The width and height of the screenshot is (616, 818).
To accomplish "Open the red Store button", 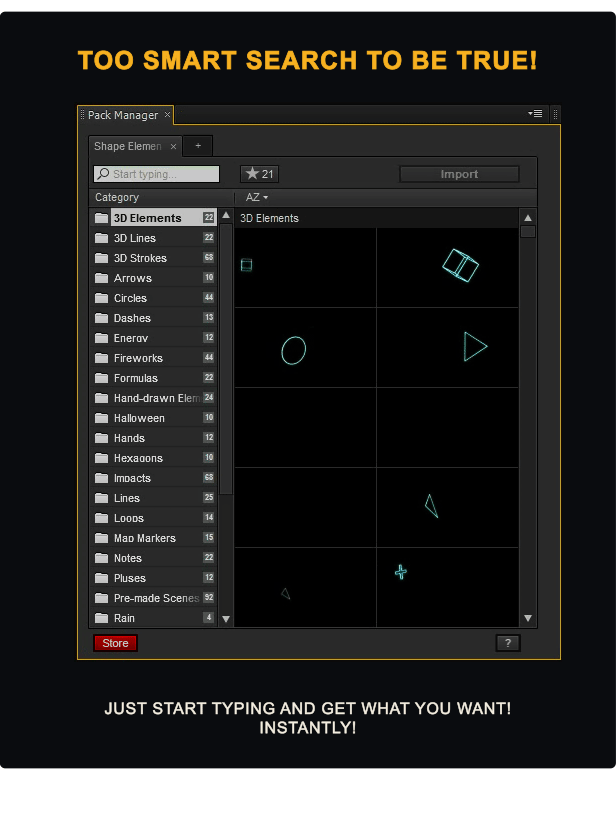I will 115,643.
